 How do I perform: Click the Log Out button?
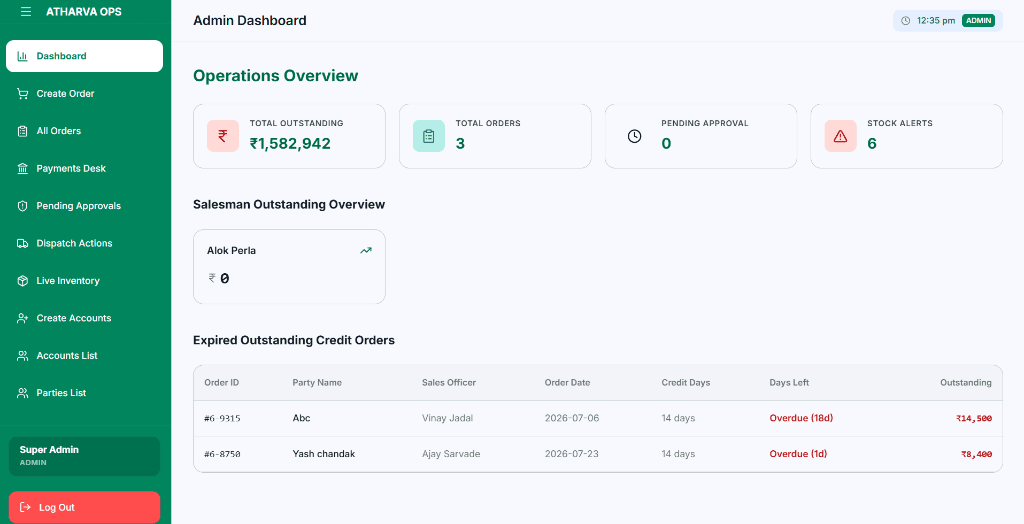click(x=84, y=508)
